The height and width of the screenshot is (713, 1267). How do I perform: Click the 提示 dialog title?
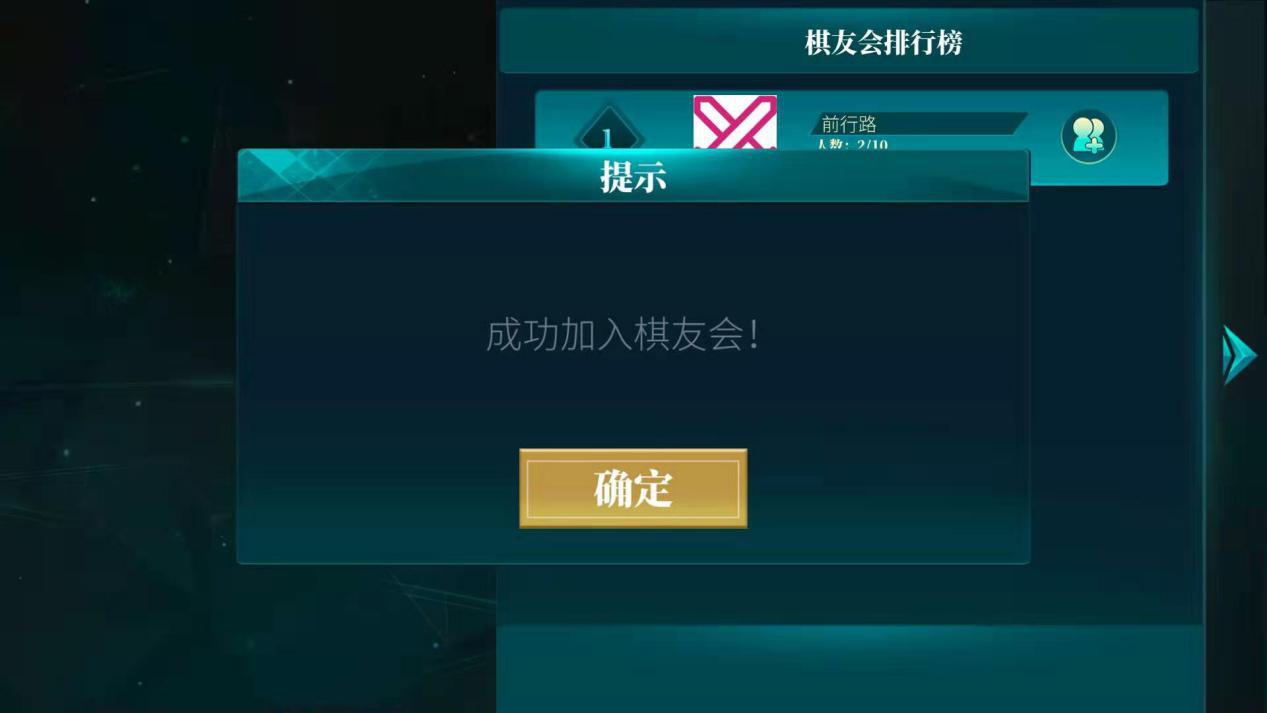633,176
